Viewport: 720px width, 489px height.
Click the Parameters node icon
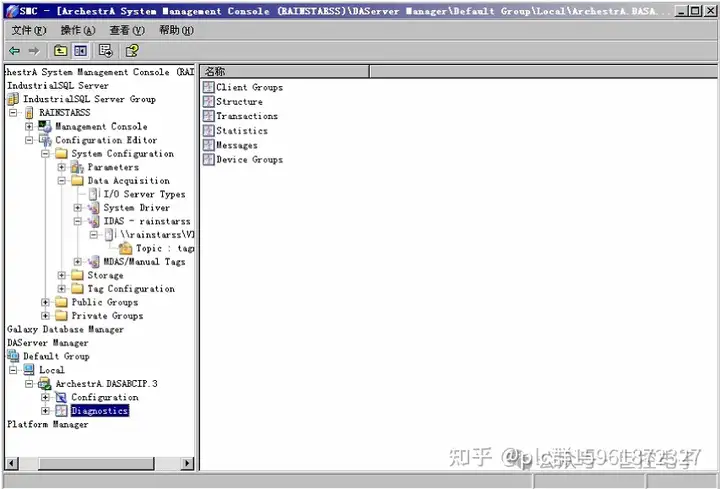(77, 167)
